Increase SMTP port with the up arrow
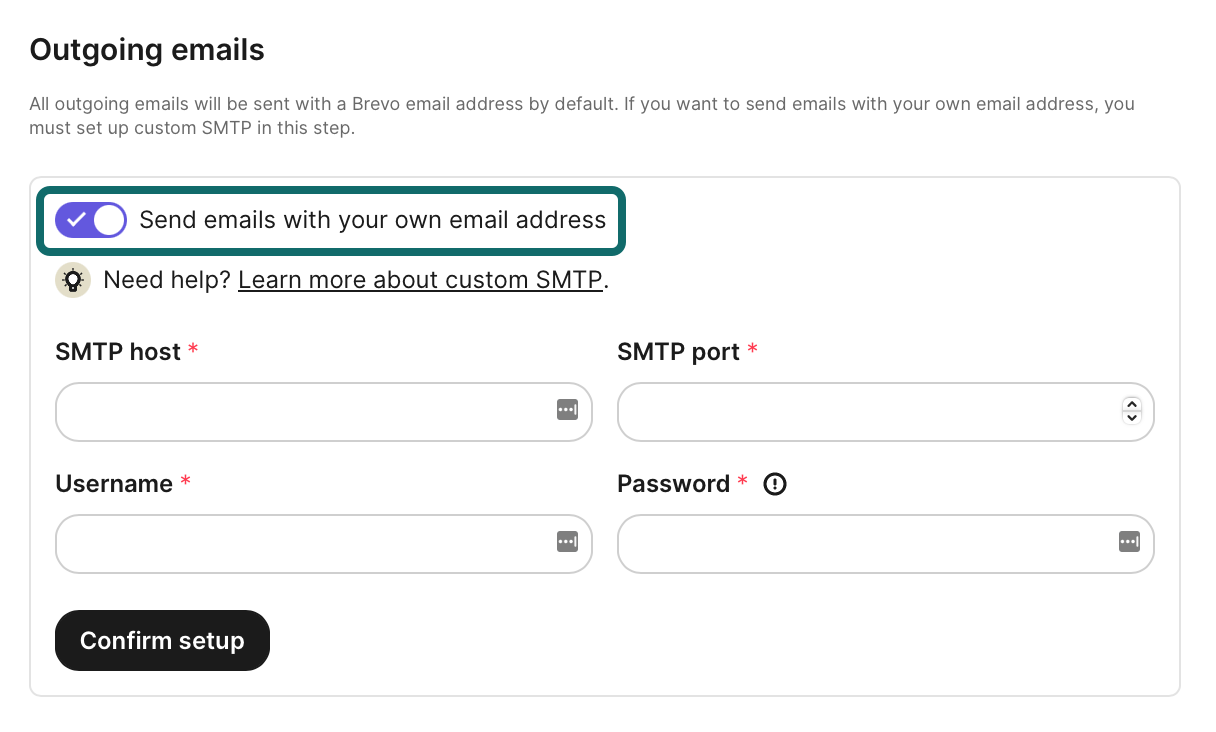This screenshot has height=732, width=1216. pyautogui.click(x=1131, y=404)
